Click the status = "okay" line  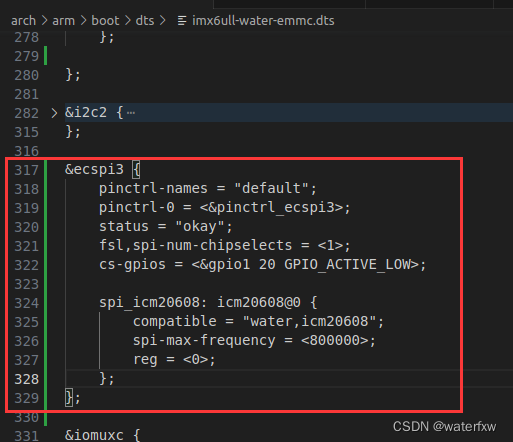coord(165,227)
